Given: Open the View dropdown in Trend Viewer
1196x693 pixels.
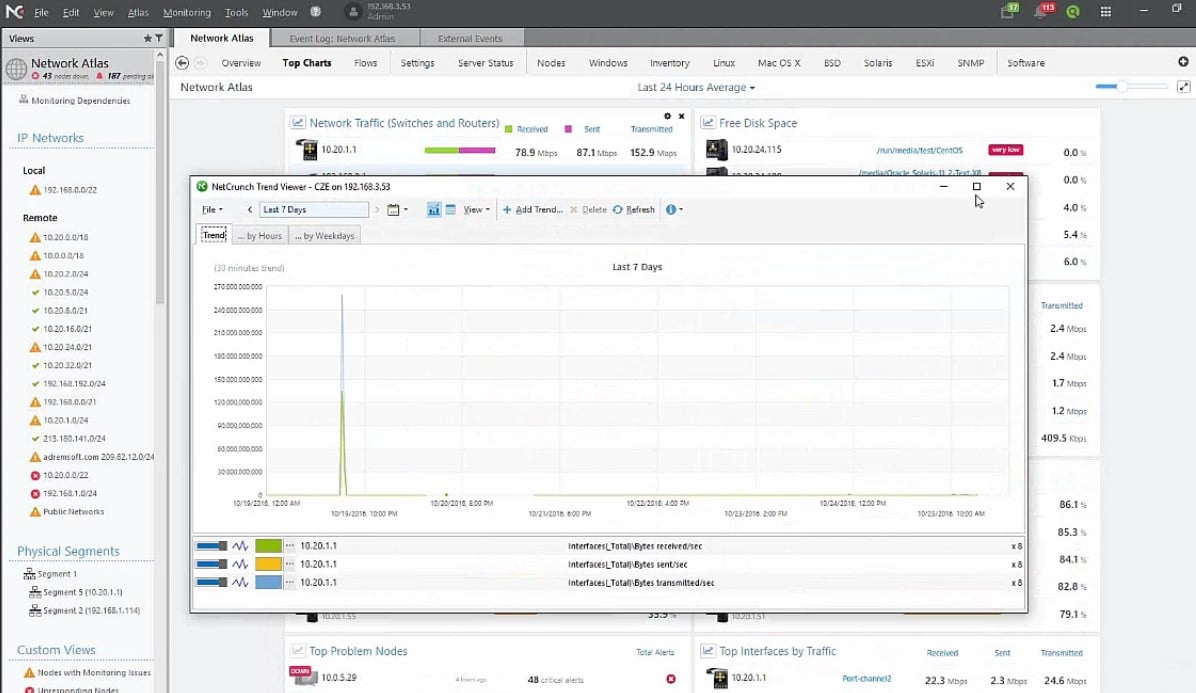Looking at the screenshot, I should click(x=476, y=210).
